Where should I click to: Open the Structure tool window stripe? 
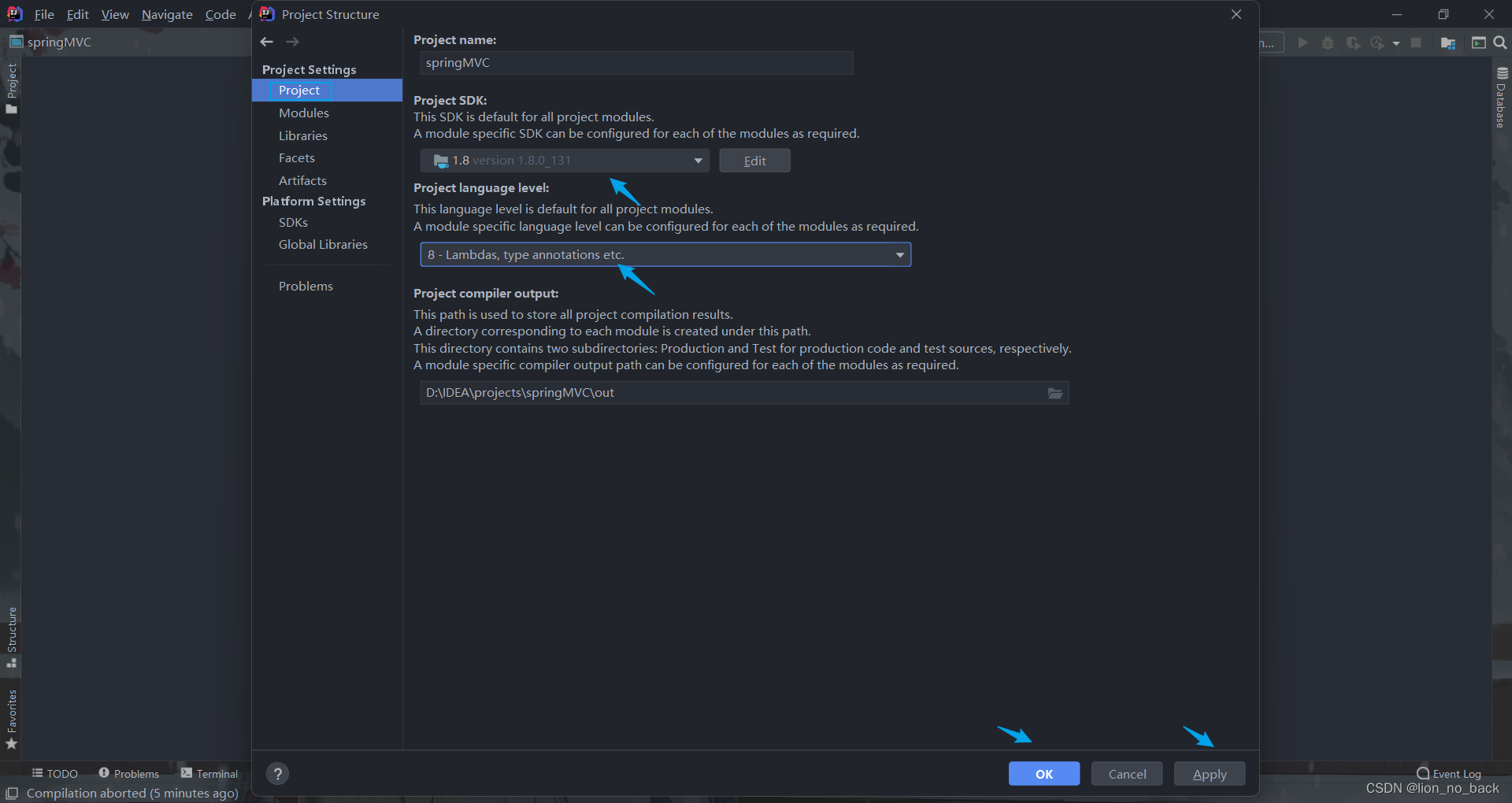coord(11,638)
